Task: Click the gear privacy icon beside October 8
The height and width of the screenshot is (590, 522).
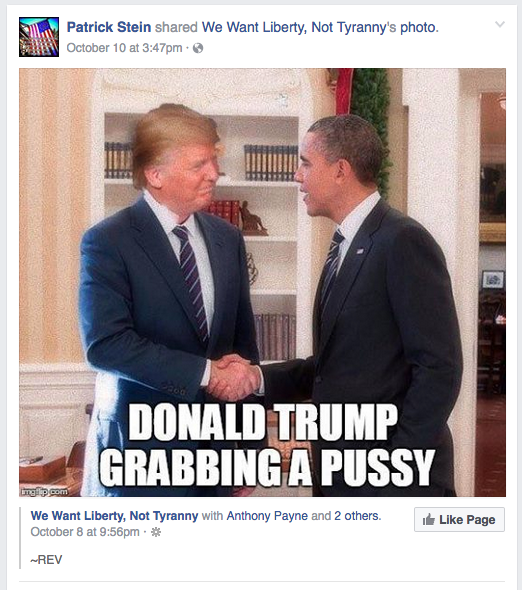Action: pos(156,532)
